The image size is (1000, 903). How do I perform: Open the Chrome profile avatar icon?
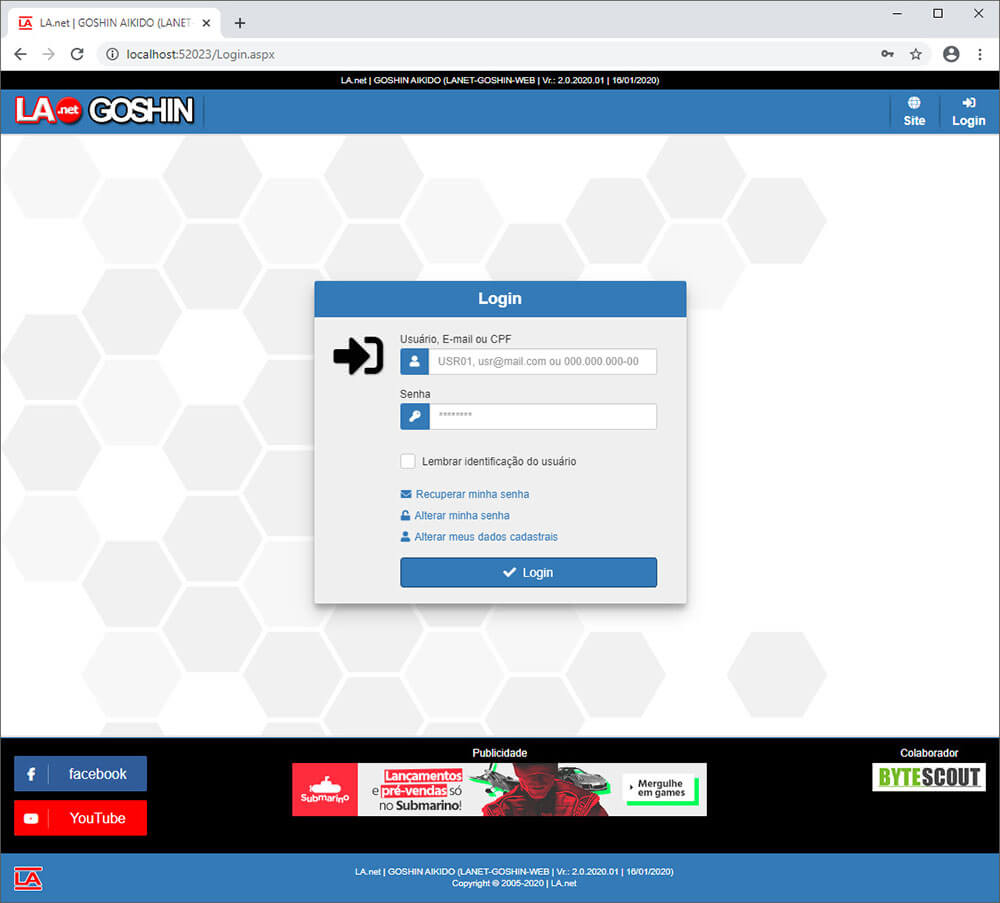pos(950,54)
